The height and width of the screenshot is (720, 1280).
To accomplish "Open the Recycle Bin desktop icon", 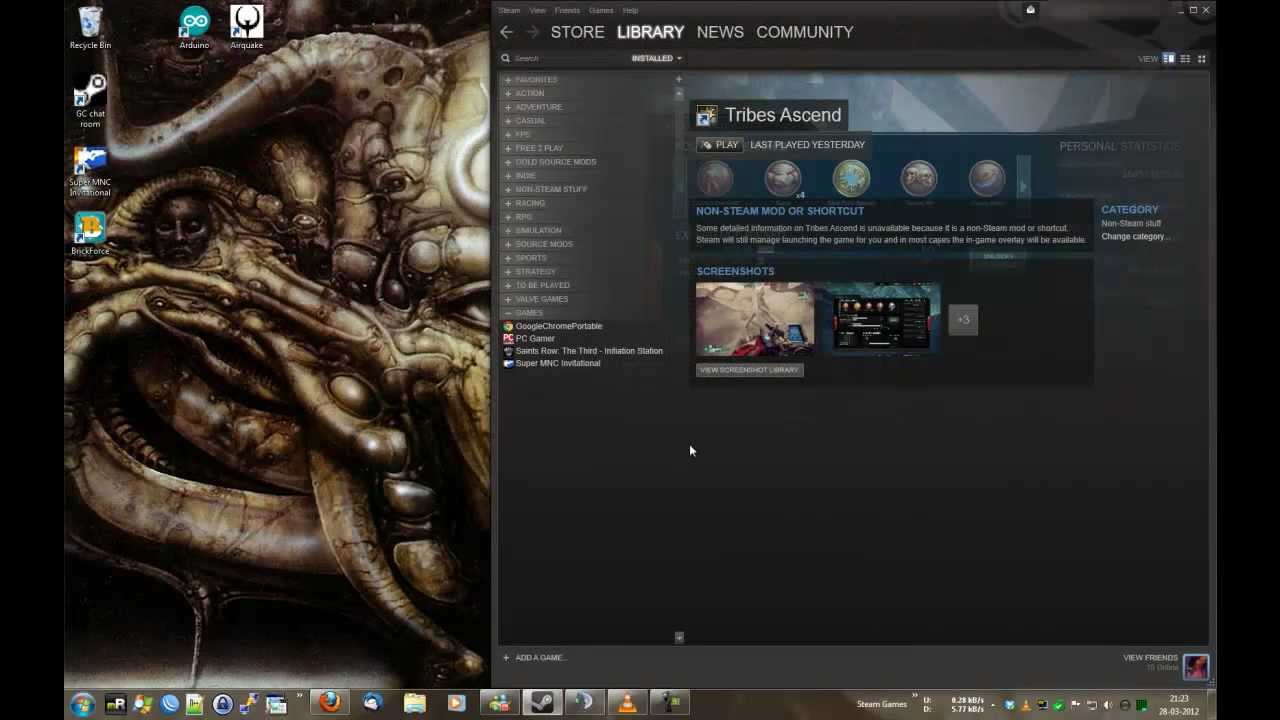I will pyautogui.click(x=90, y=27).
